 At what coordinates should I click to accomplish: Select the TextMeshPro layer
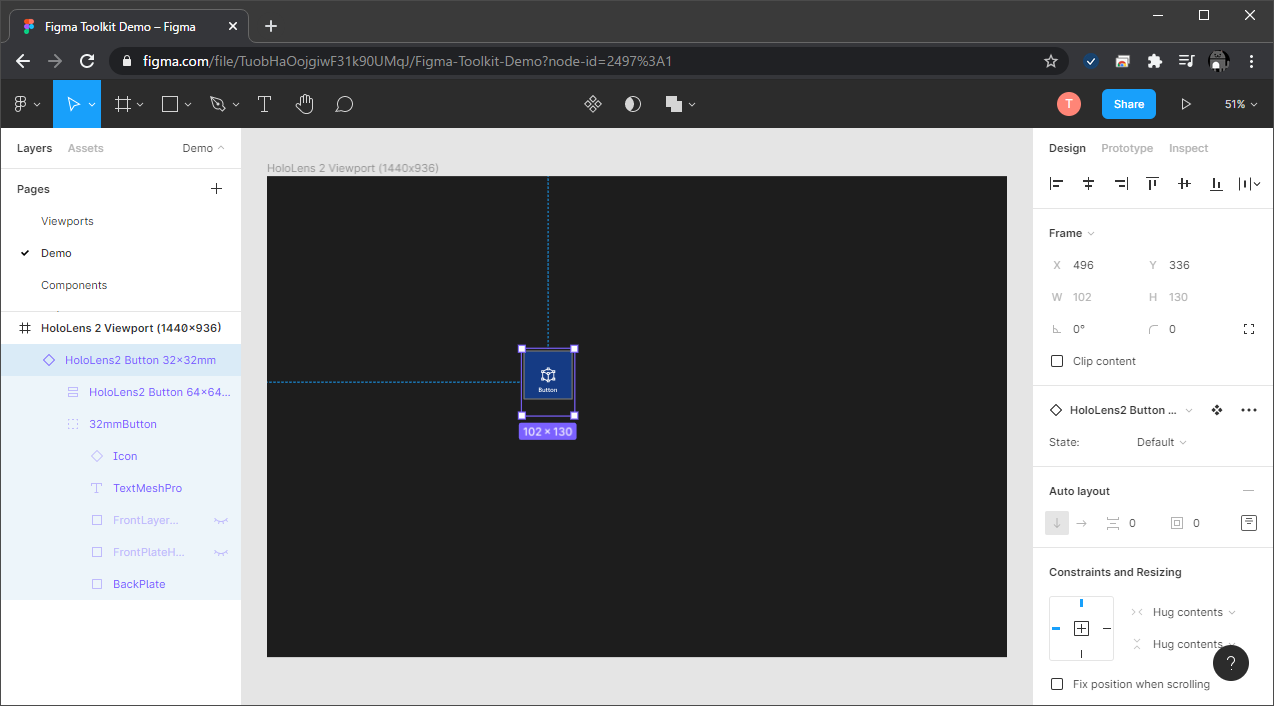[x=121, y=488]
